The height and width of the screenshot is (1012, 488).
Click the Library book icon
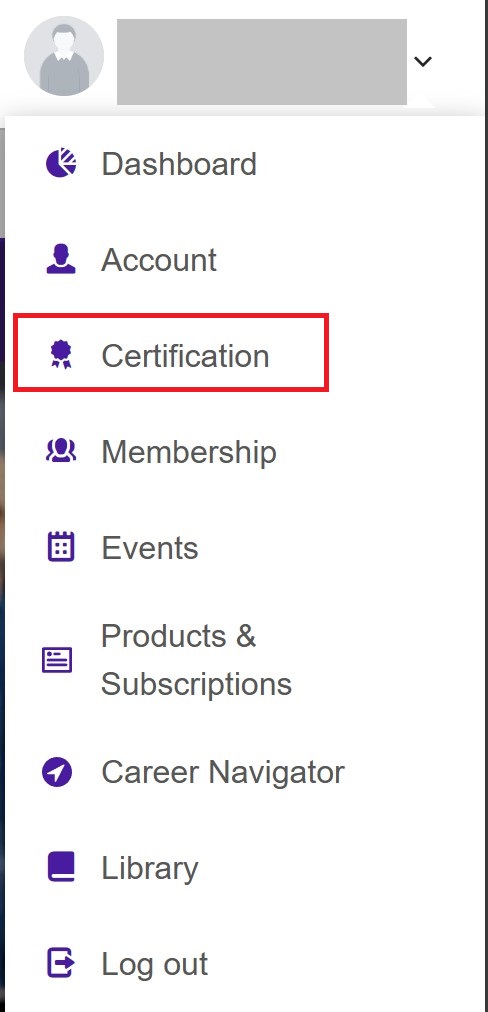coord(61,867)
